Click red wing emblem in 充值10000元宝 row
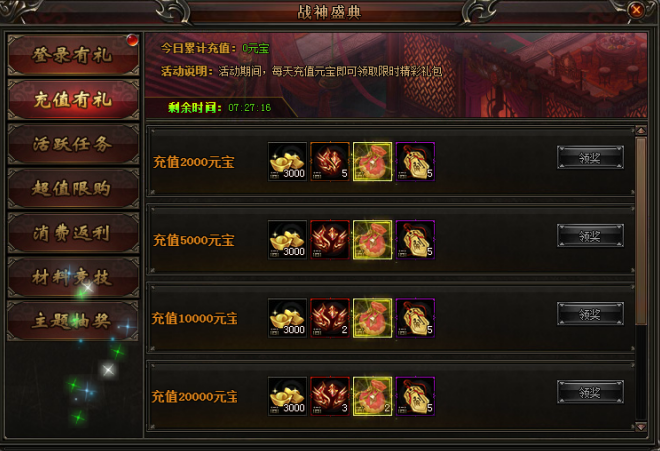 click(330, 318)
